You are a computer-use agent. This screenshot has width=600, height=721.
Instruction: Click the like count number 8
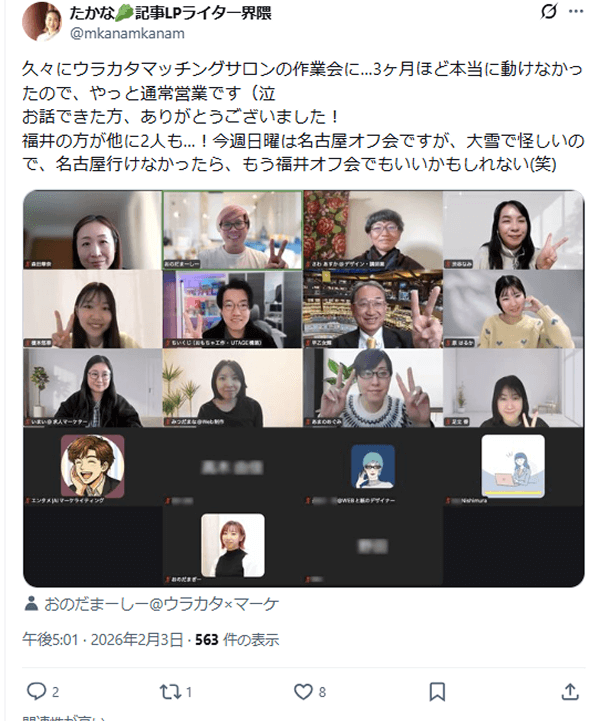pos(322,692)
